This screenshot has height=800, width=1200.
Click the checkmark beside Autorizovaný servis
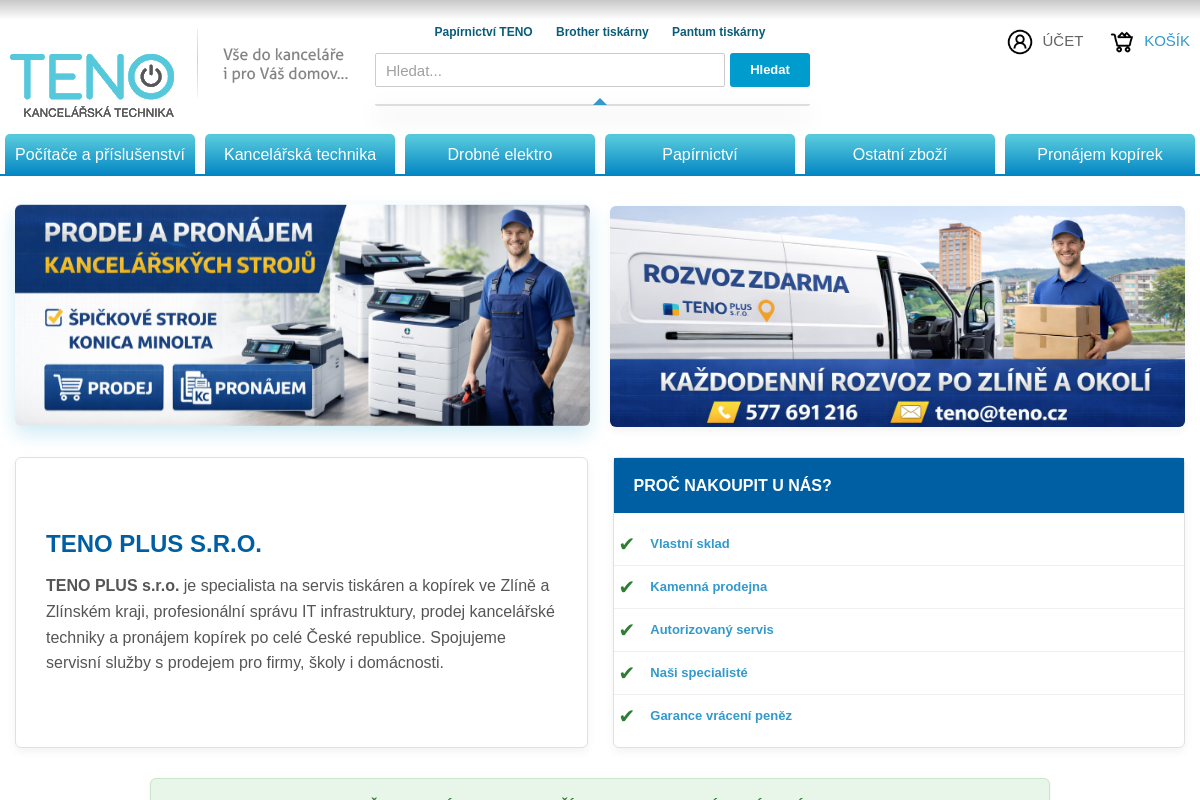[627, 629]
